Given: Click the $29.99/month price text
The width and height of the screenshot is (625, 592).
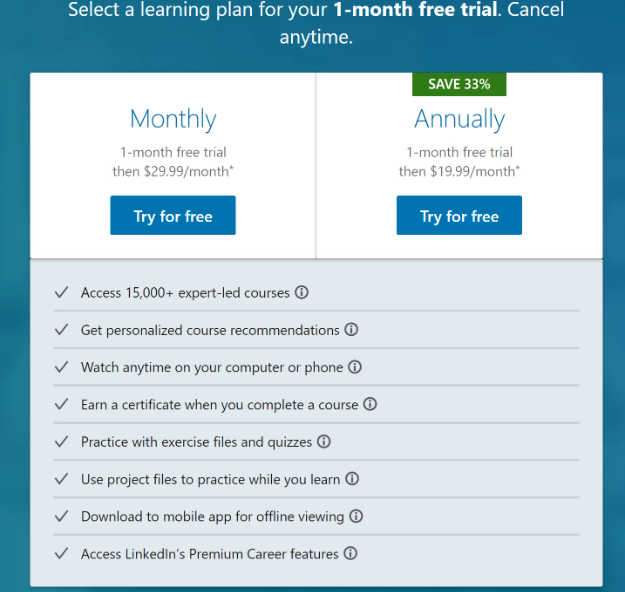Looking at the screenshot, I should tap(188, 171).
